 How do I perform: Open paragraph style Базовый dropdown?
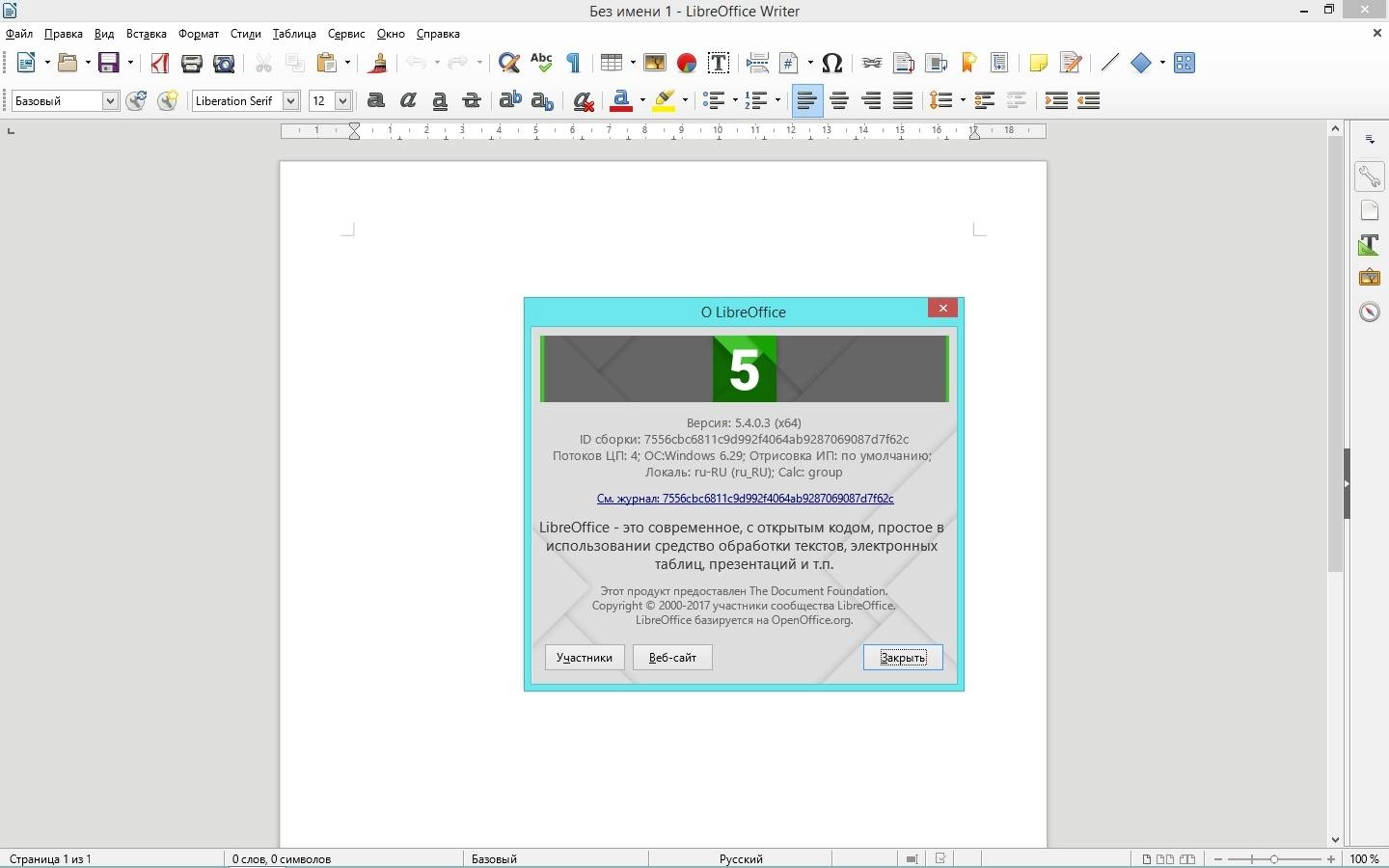(x=110, y=100)
